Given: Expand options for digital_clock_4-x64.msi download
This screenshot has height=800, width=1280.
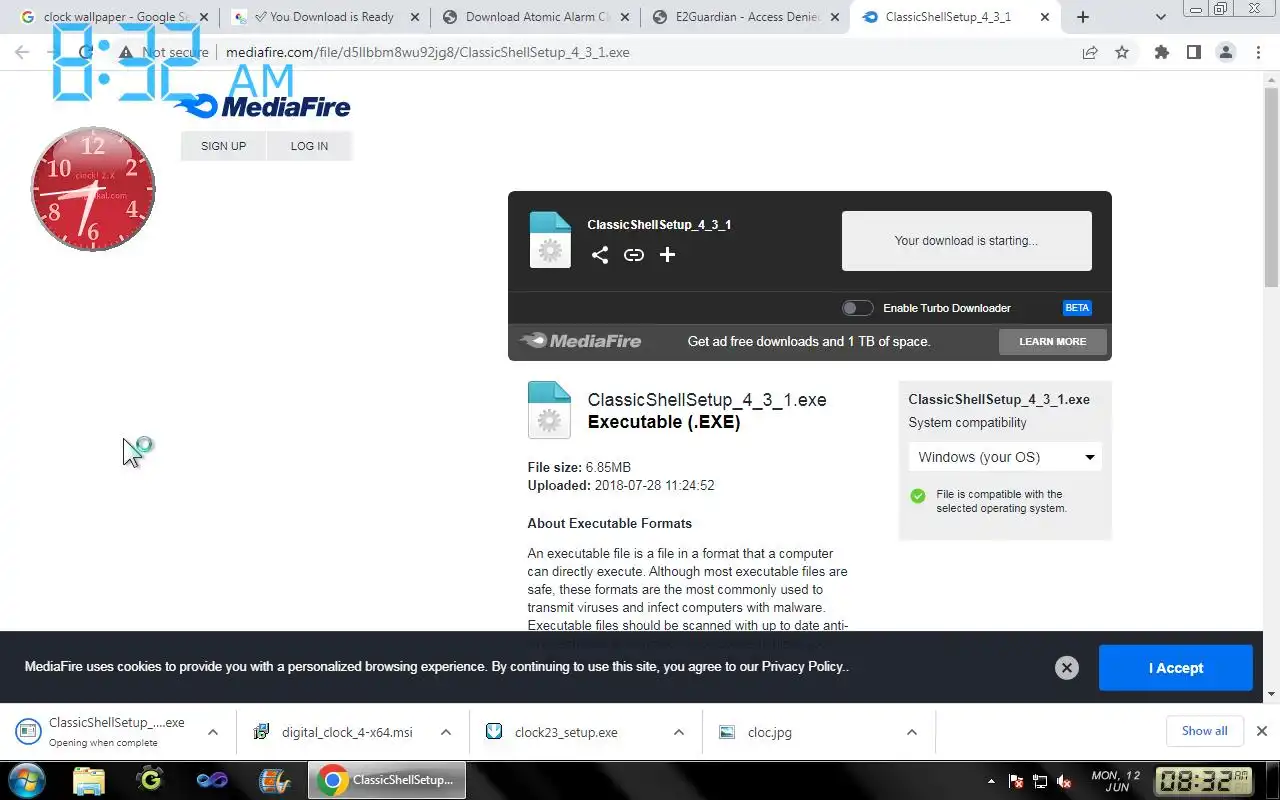Looking at the screenshot, I should click(446, 732).
